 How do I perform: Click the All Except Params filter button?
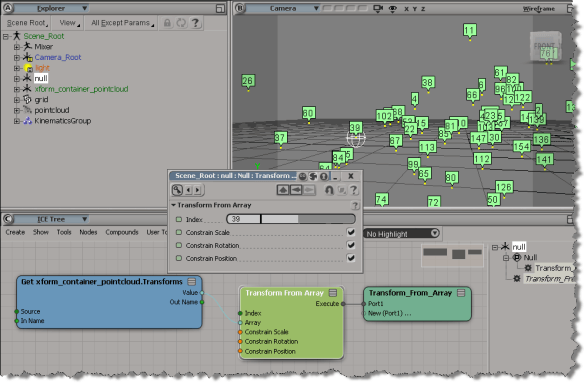click(122, 23)
